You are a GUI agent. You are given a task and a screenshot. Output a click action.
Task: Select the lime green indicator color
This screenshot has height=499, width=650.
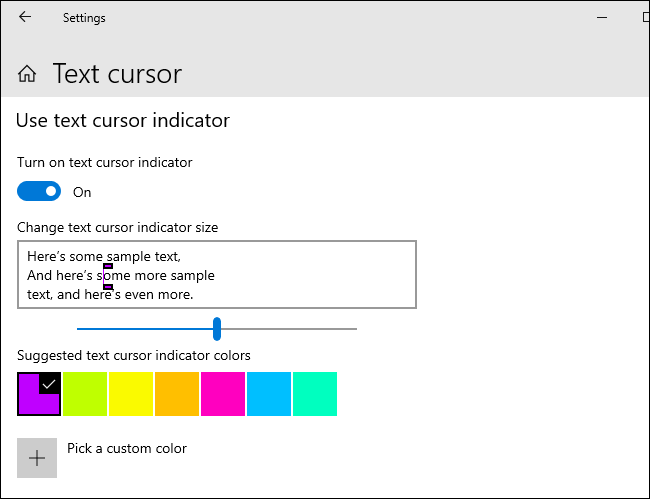pos(85,394)
